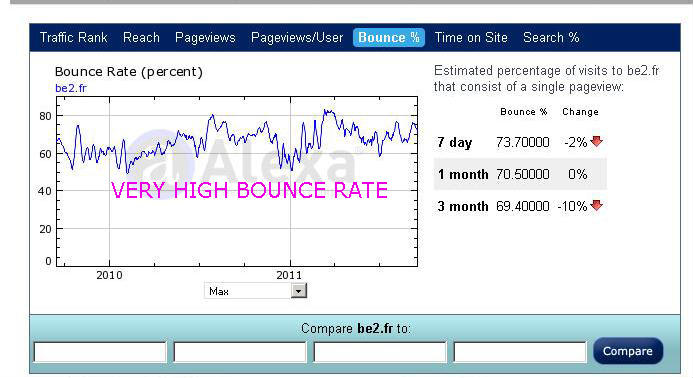Click the 0% change value

click(x=578, y=174)
